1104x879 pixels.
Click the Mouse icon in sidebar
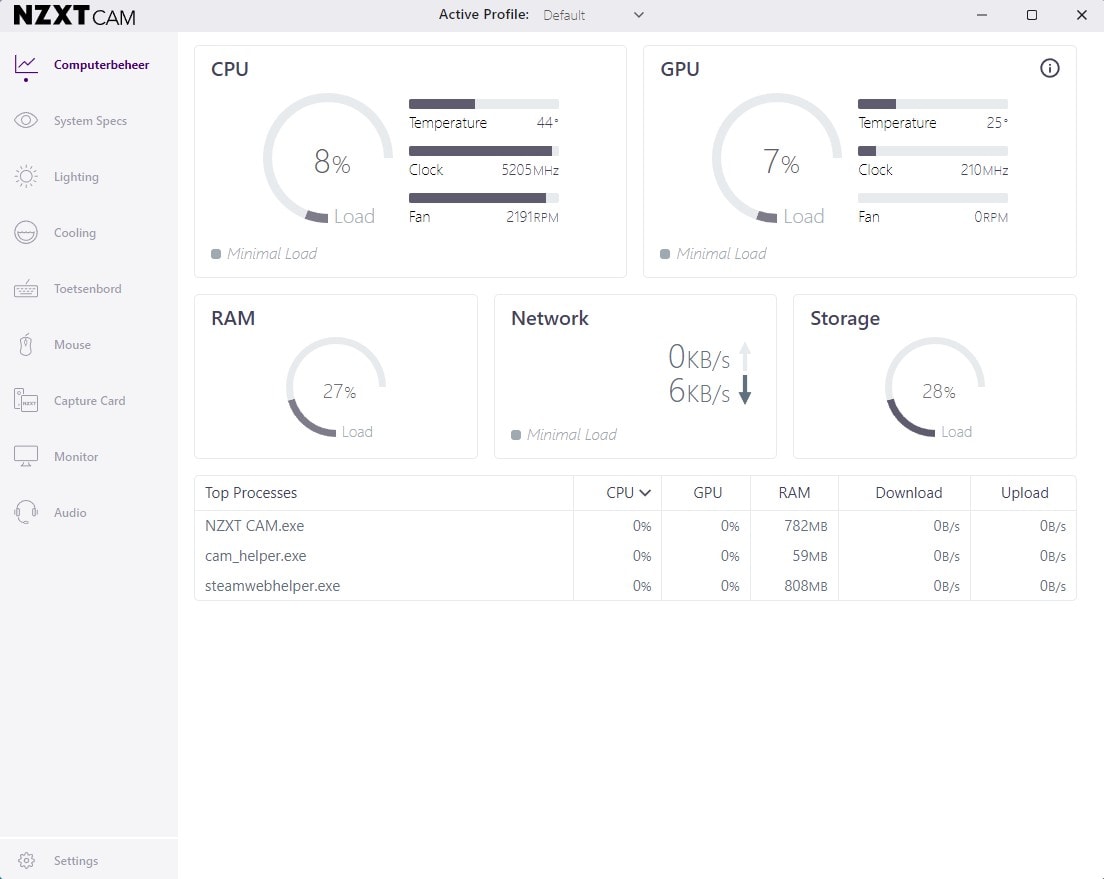click(26, 344)
